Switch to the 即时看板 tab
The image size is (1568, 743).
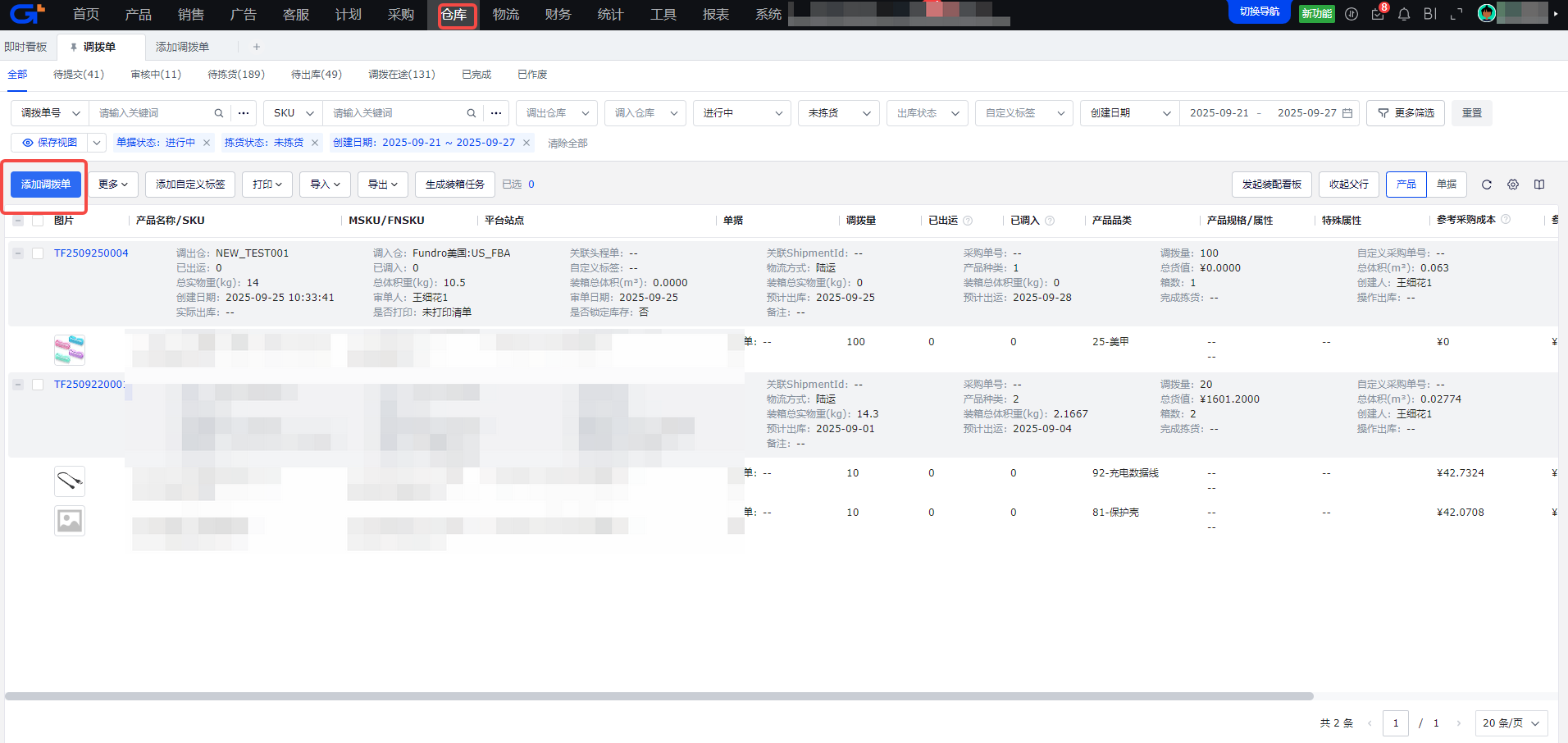click(x=25, y=48)
